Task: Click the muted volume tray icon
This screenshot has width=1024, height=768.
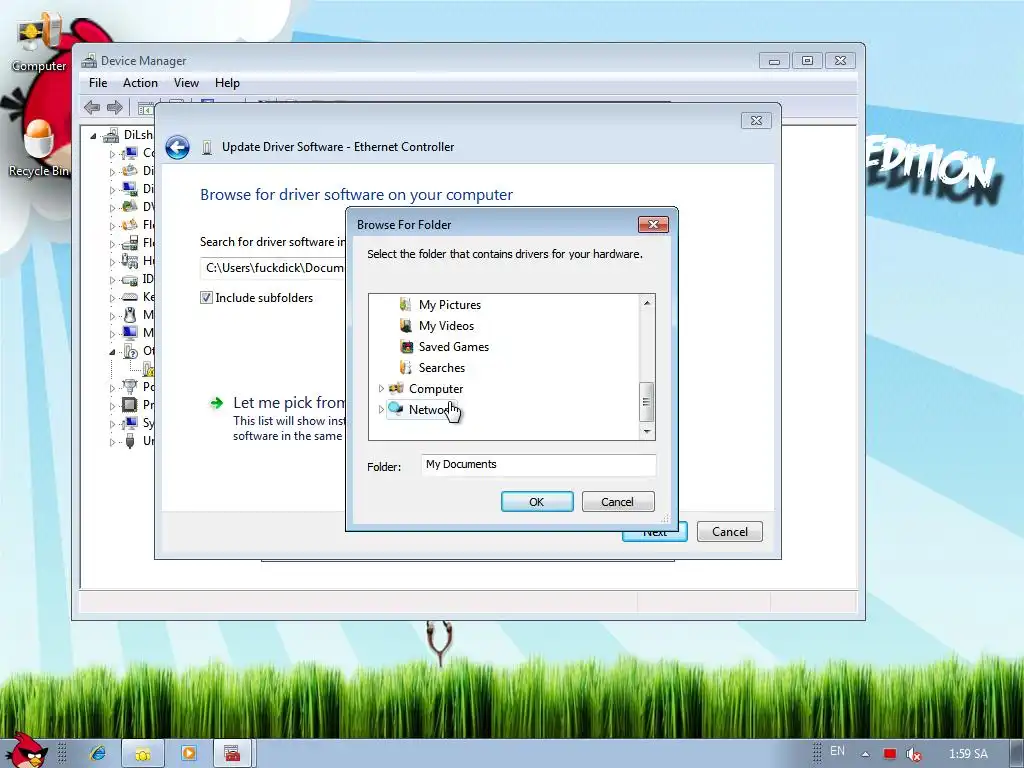Action: (x=914, y=754)
